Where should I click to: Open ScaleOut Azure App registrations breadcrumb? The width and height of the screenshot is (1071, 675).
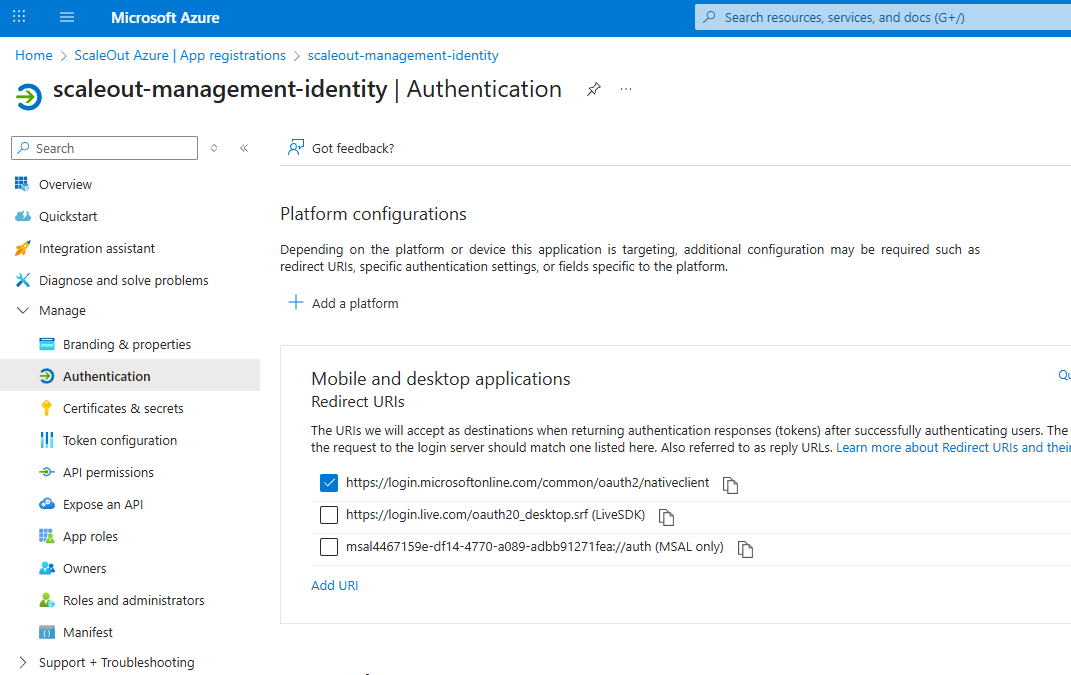[180, 55]
